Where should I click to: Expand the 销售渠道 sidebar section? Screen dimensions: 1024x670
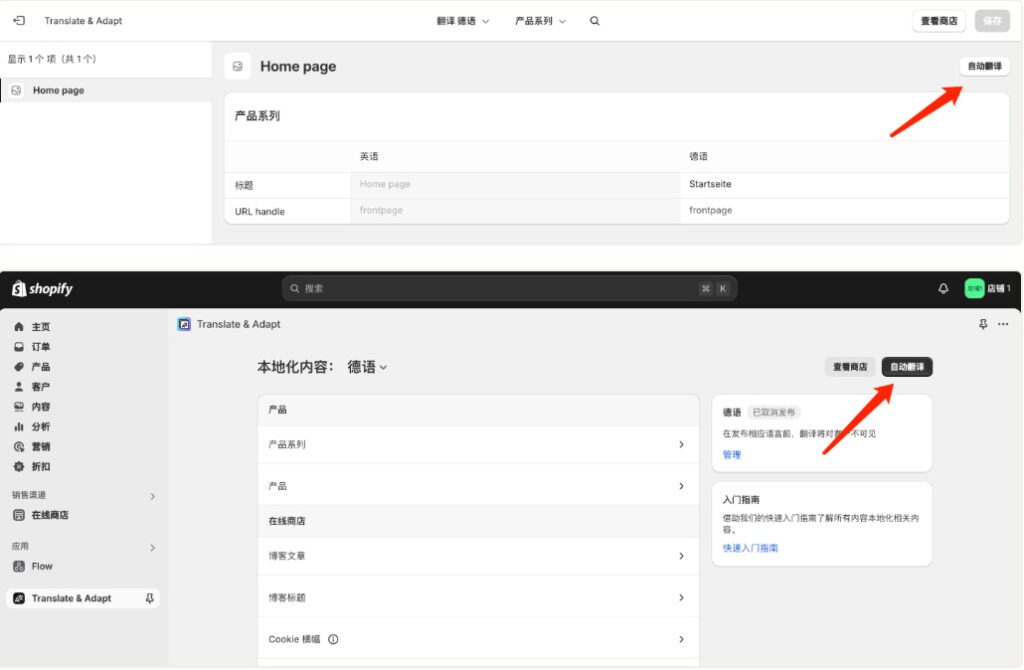(152, 496)
